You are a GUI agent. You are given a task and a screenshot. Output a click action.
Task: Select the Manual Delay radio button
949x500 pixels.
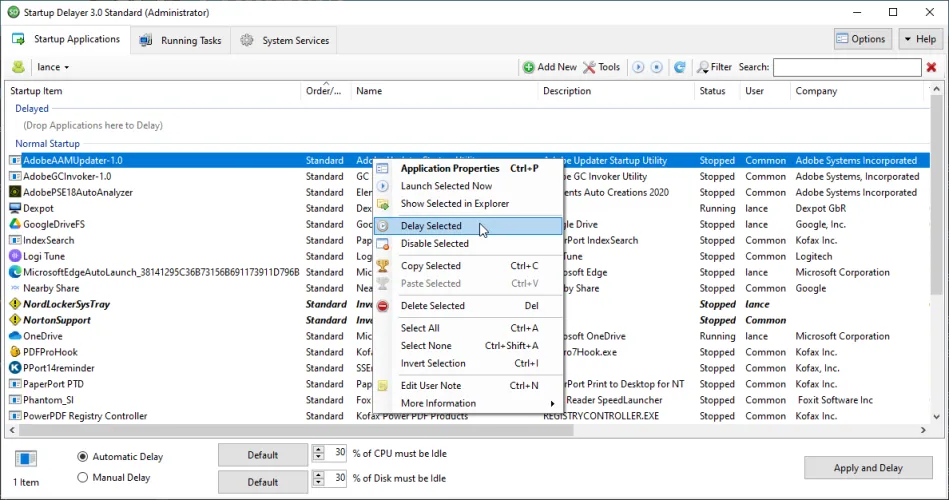[x=83, y=478]
